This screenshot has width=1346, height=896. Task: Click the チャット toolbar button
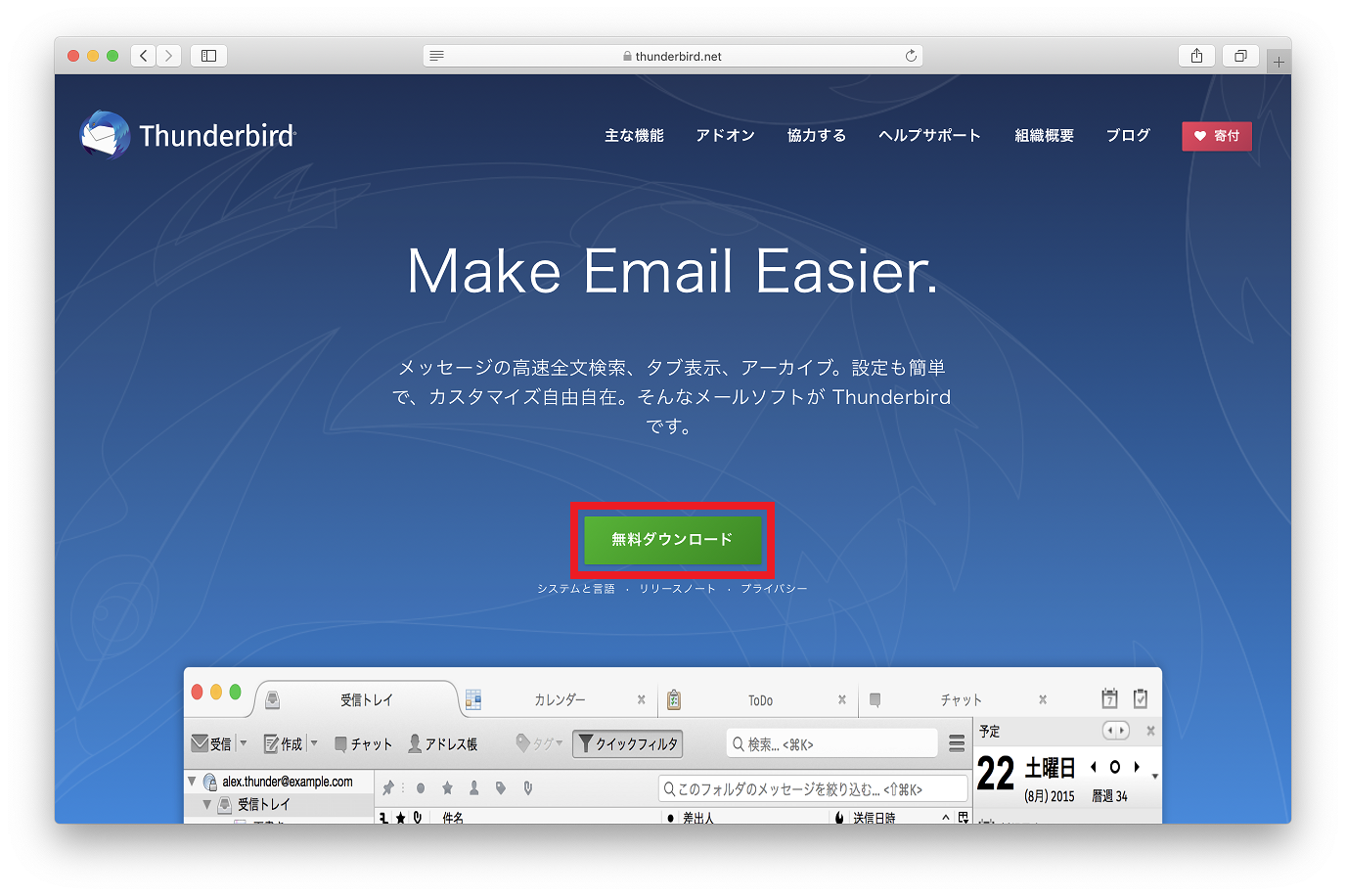pyautogui.click(x=363, y=744)
